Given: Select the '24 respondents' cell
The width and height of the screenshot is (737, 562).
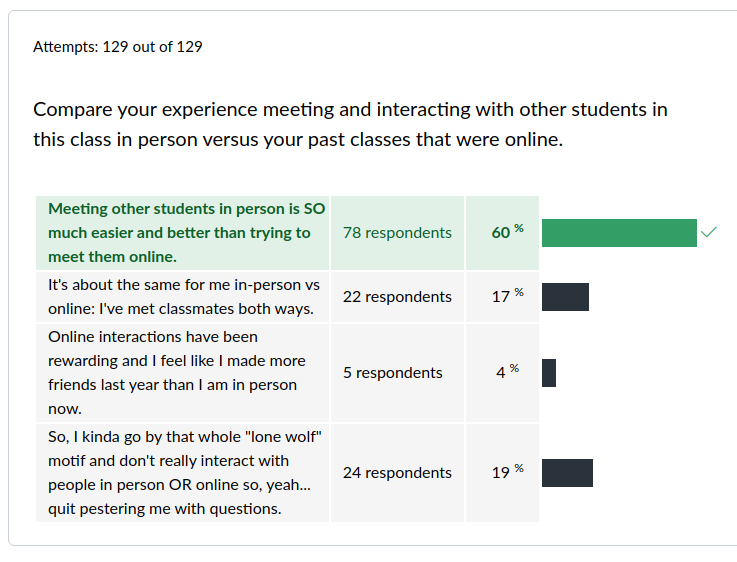Looking at the screenshot, I should [397, 473].
